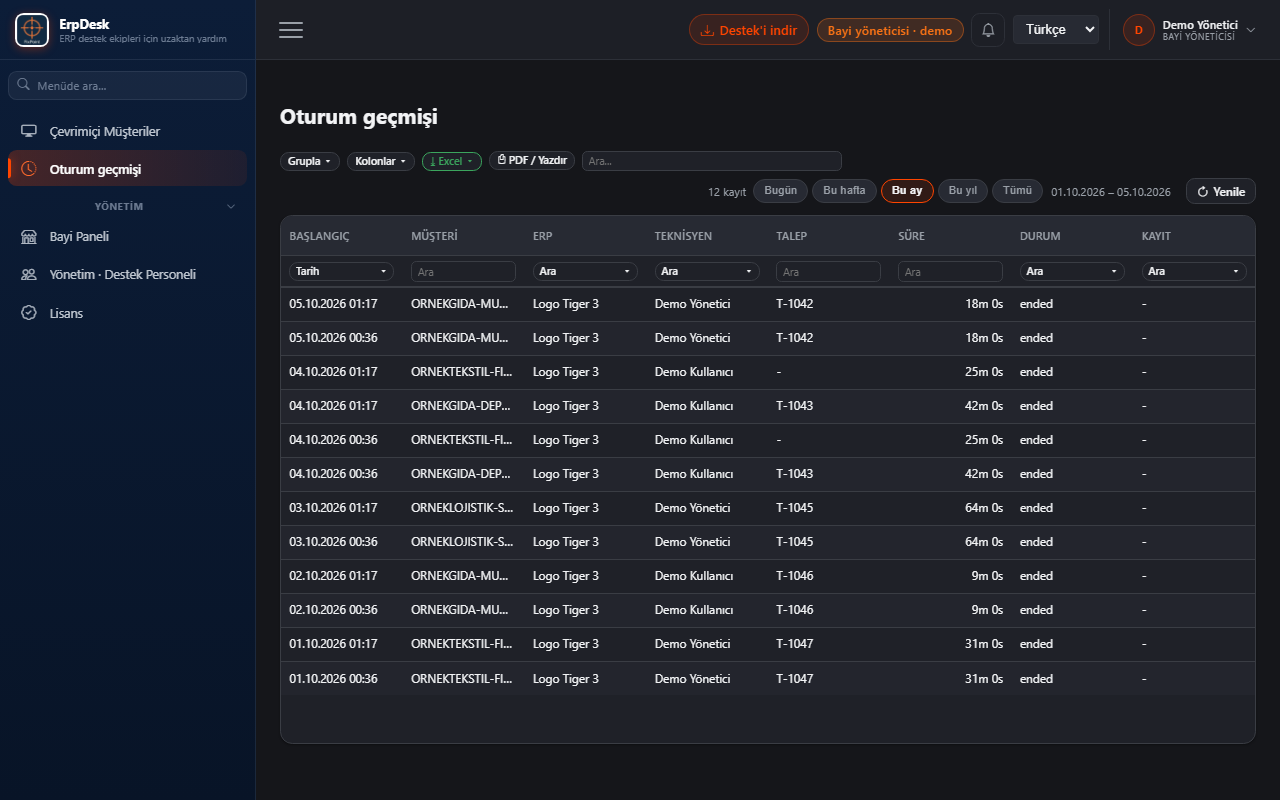
Task: Open notifications bell icon
Action: 988,30
